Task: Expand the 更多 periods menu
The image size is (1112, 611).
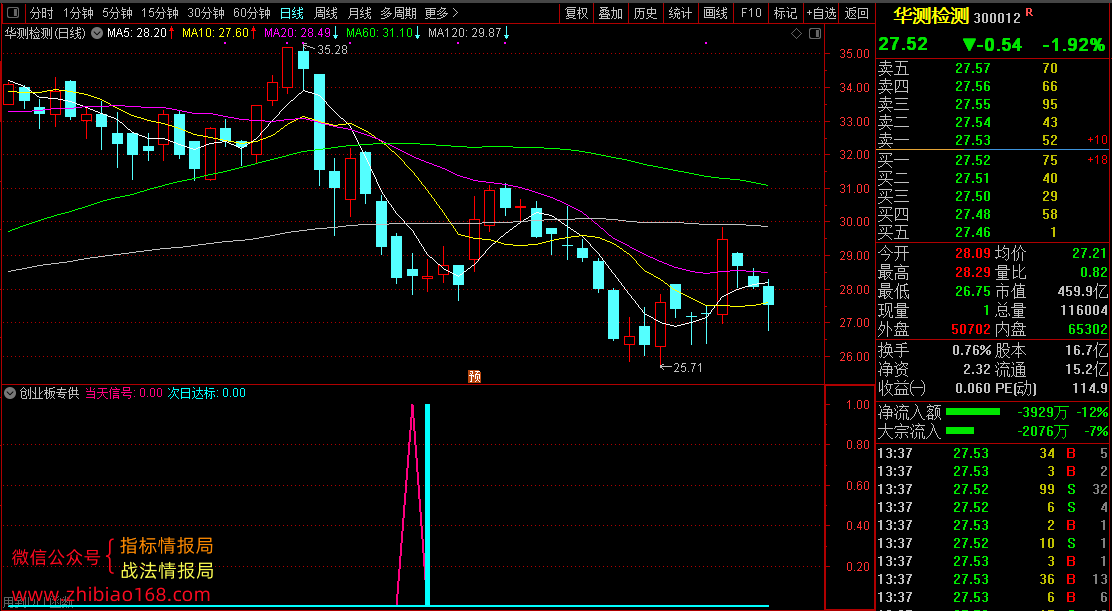Action: 442,13
